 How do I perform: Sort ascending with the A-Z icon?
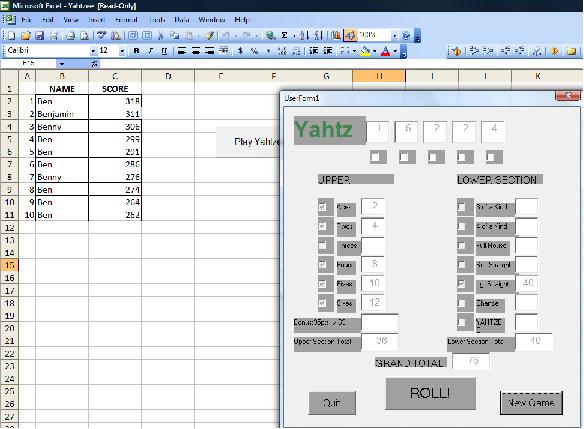coord(304,35)
